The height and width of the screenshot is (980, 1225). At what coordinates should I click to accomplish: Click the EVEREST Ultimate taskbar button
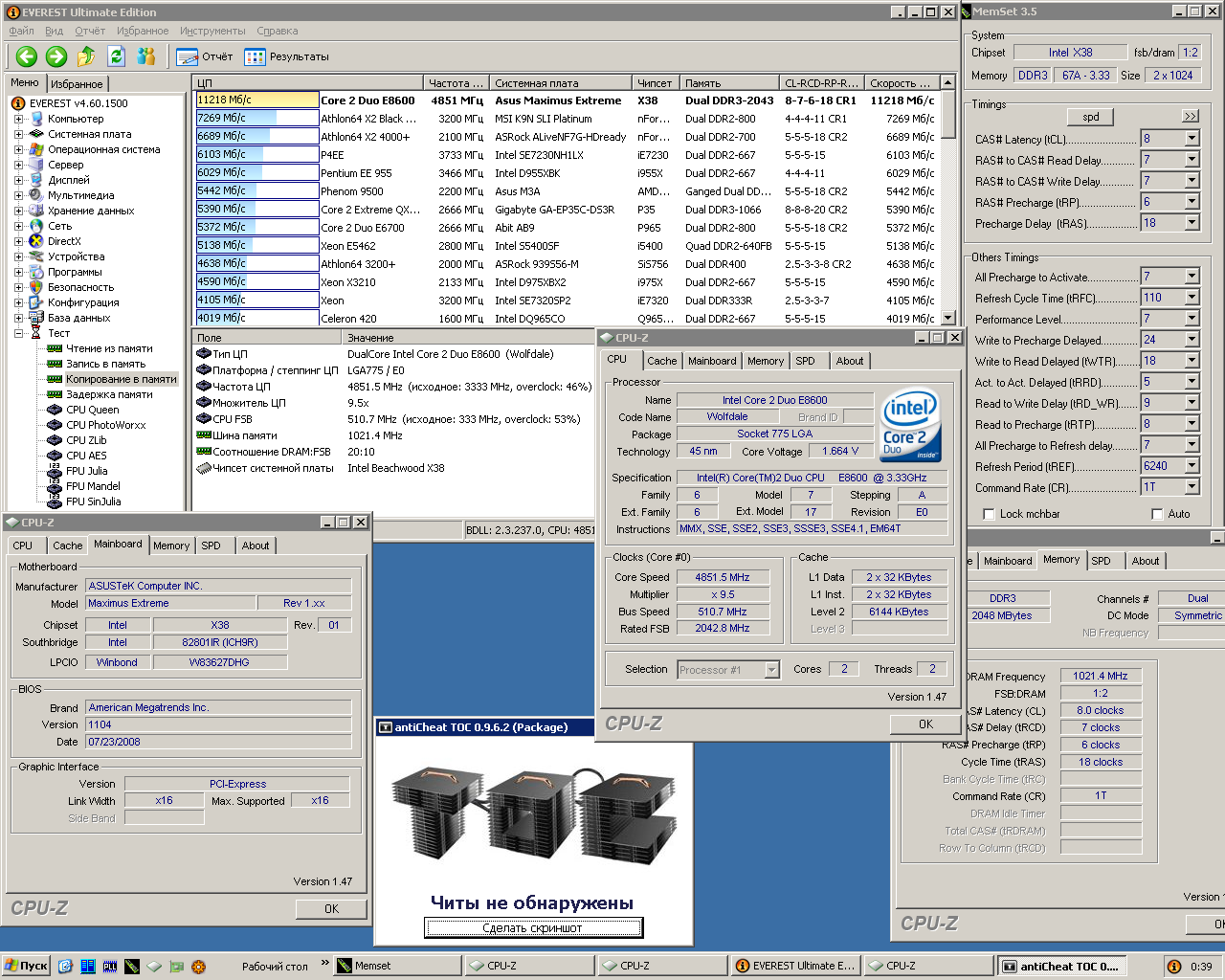point(794,966)
